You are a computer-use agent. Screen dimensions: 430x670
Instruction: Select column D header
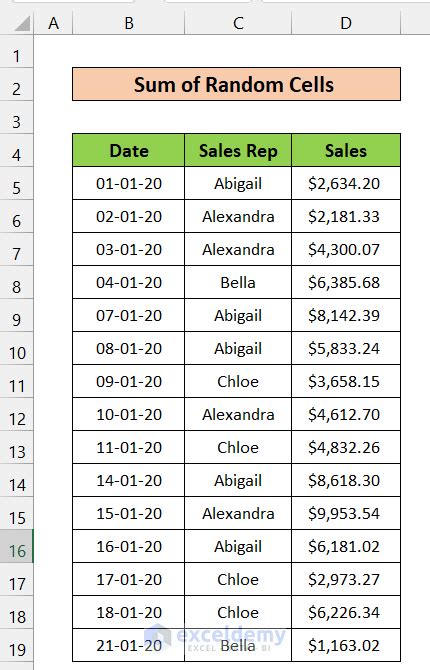(x=346, y=23)
